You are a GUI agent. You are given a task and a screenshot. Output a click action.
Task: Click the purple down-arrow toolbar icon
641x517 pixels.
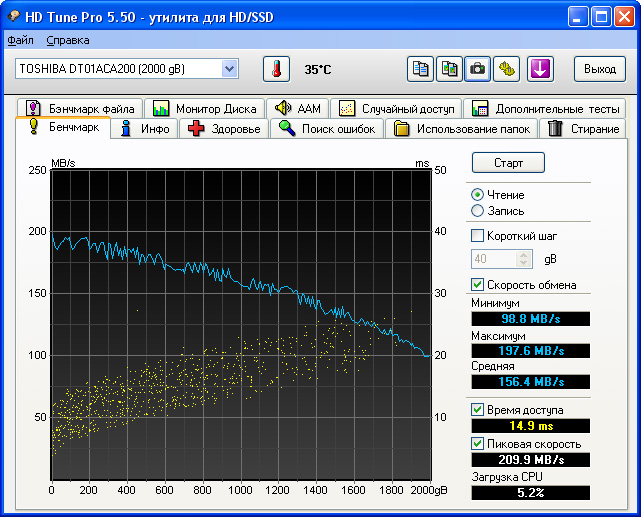coord(540,69)
